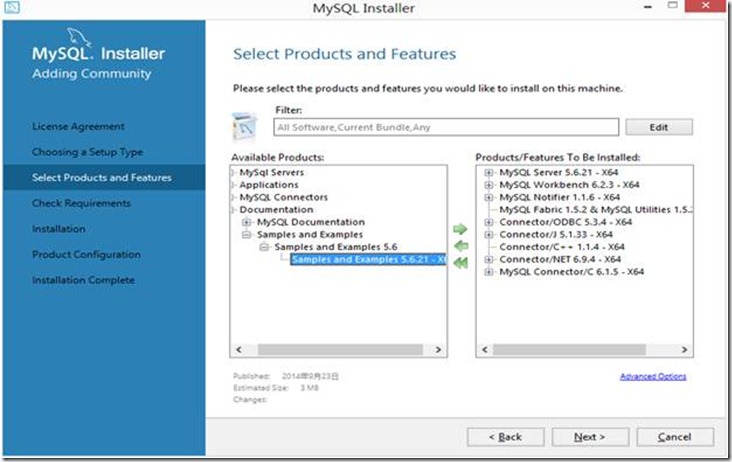Click the Filter text field
This screenshot has width=732, height=462.
click(x=446, y=127)
